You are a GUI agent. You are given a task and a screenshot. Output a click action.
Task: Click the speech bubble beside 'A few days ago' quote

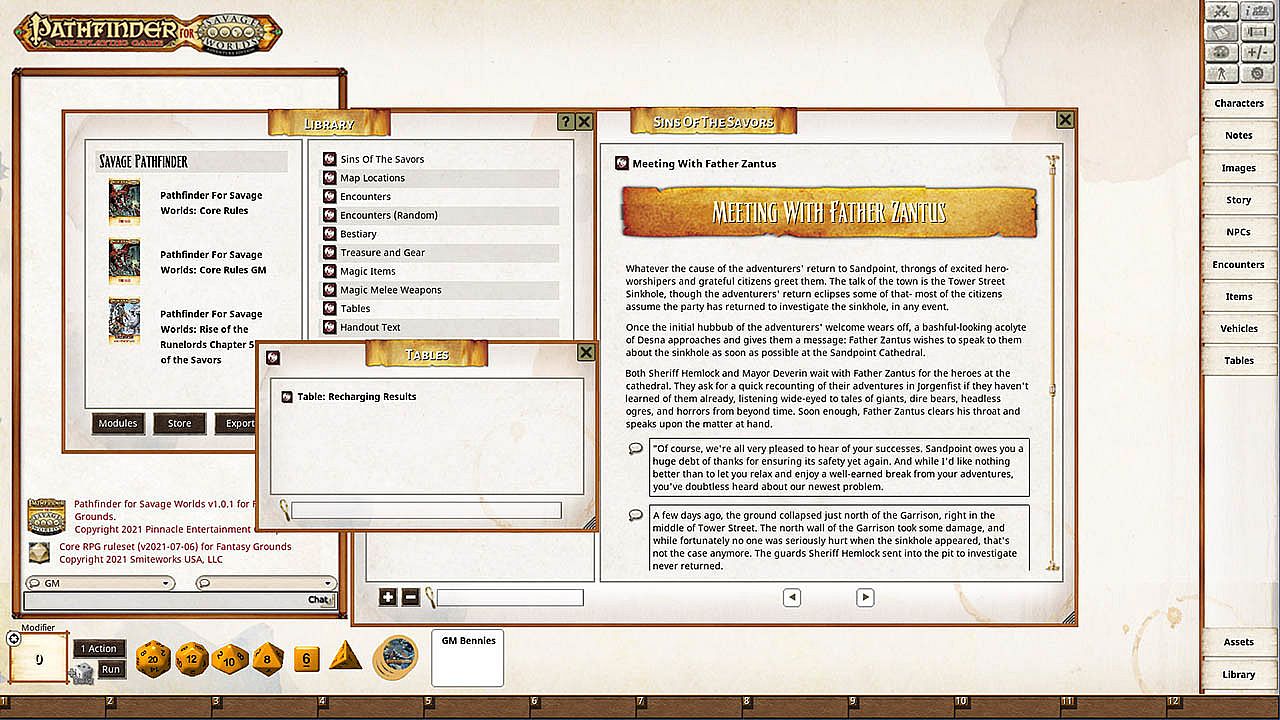(635, 515)
